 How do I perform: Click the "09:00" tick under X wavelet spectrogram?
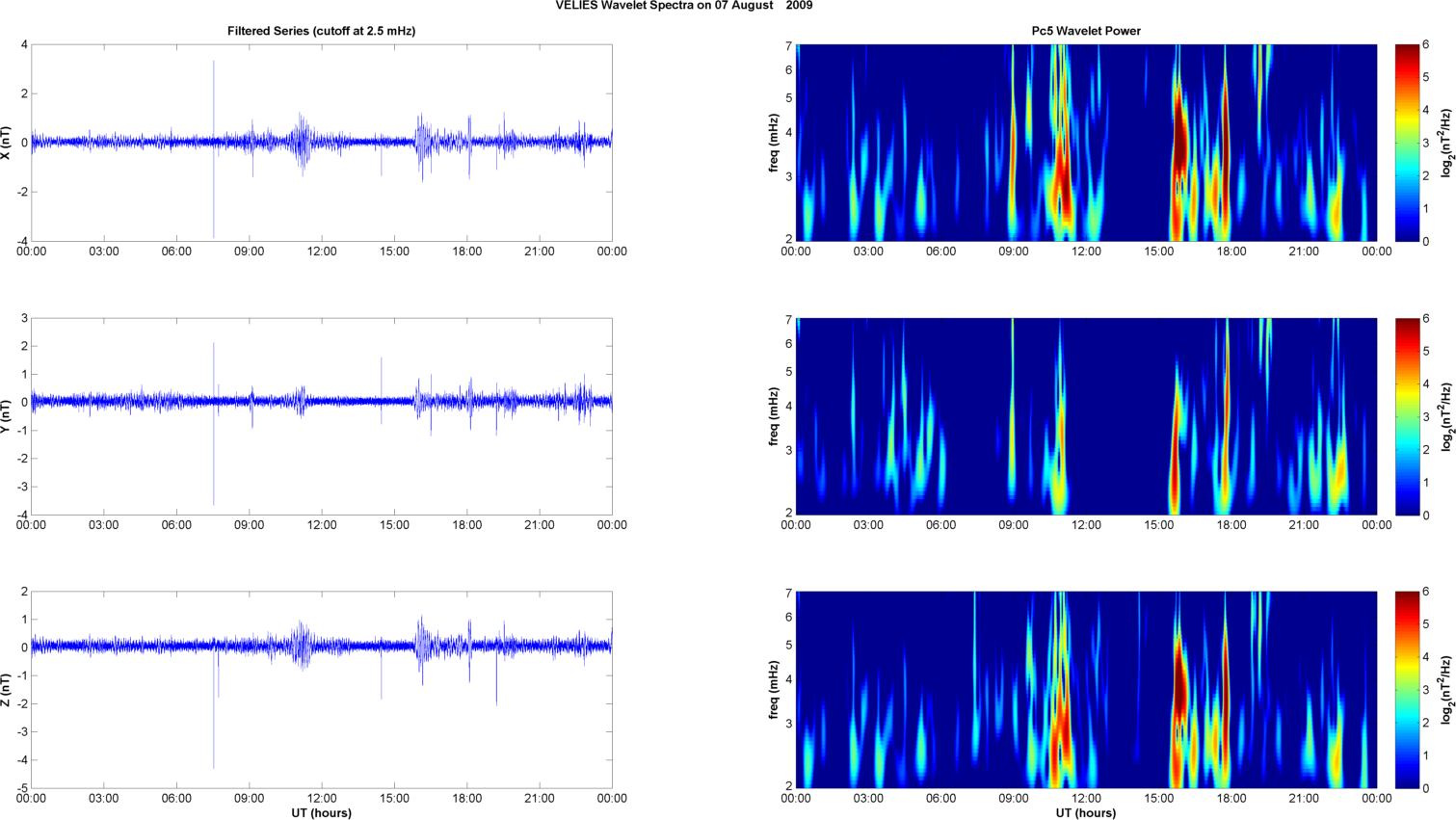1014,251
